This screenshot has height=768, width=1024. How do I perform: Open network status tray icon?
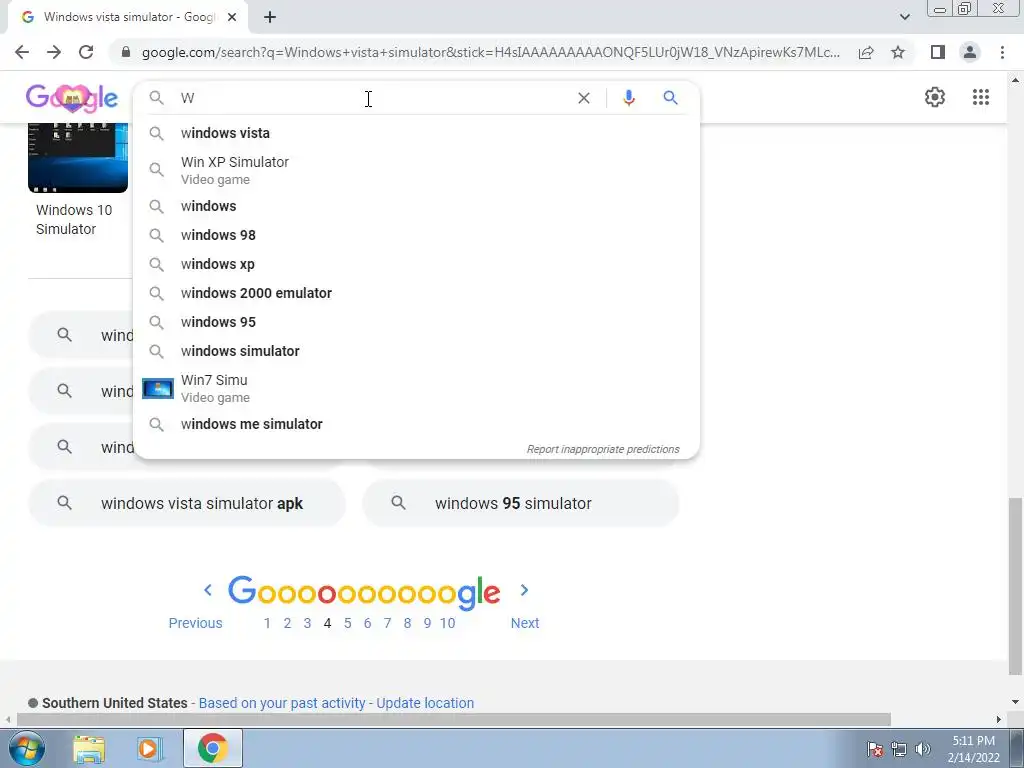(899, 749)
